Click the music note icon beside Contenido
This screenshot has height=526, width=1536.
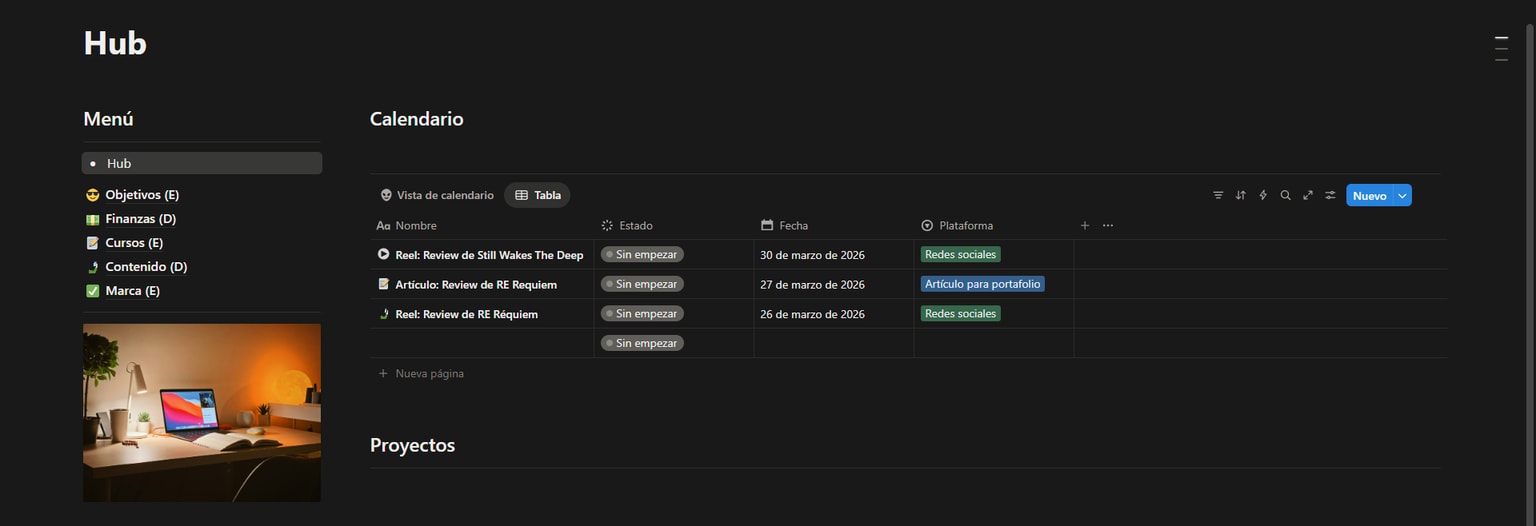pos(92,267)
